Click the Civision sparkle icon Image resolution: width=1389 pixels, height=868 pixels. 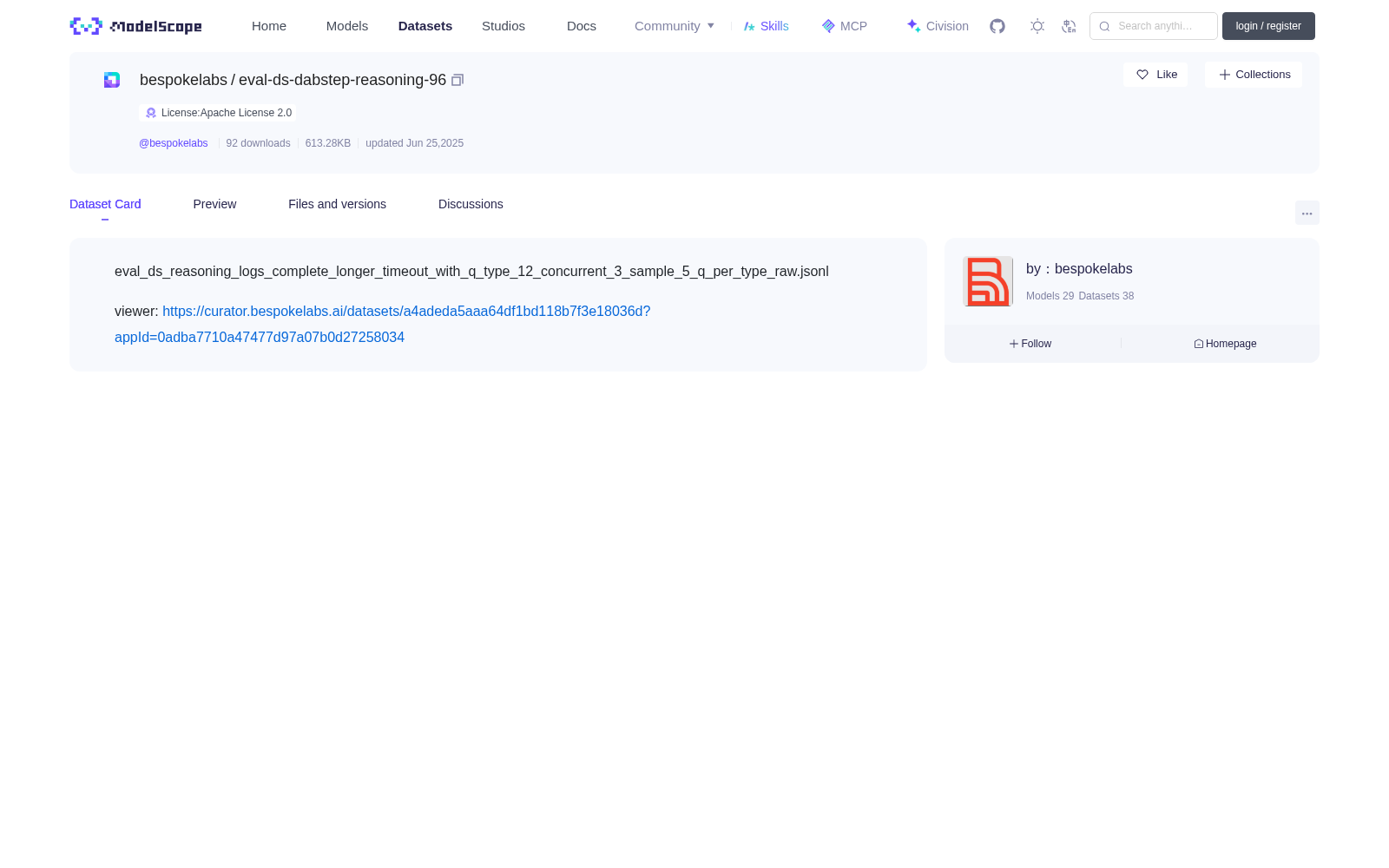914,26
